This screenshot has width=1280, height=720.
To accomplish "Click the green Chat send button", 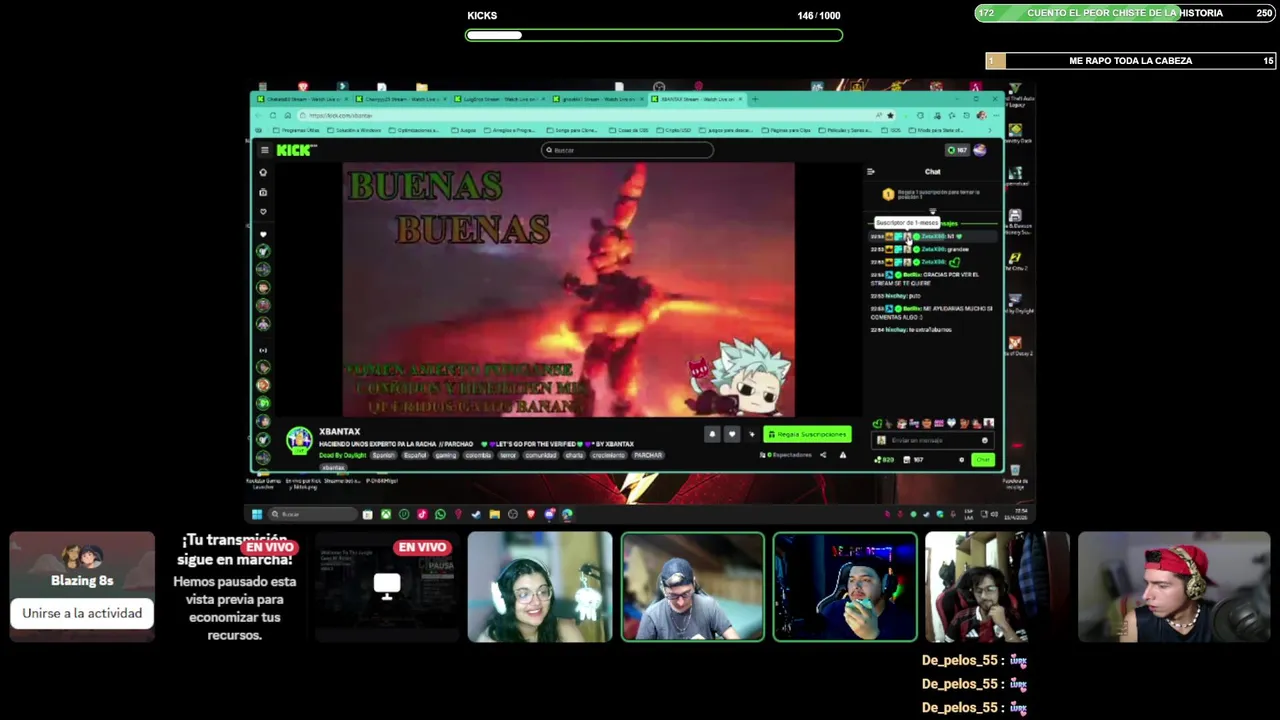I will click(983, 460).
